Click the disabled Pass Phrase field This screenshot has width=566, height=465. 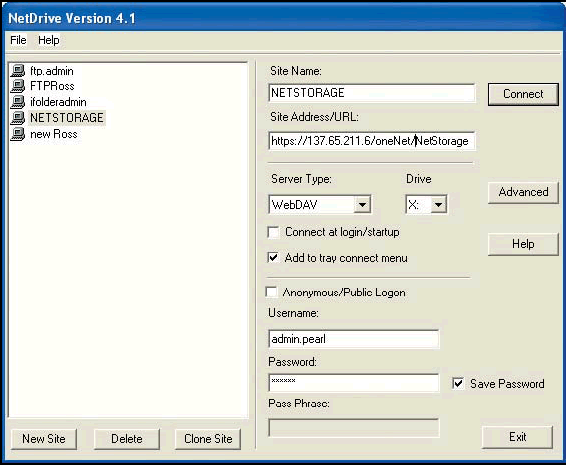click(354, 428)
